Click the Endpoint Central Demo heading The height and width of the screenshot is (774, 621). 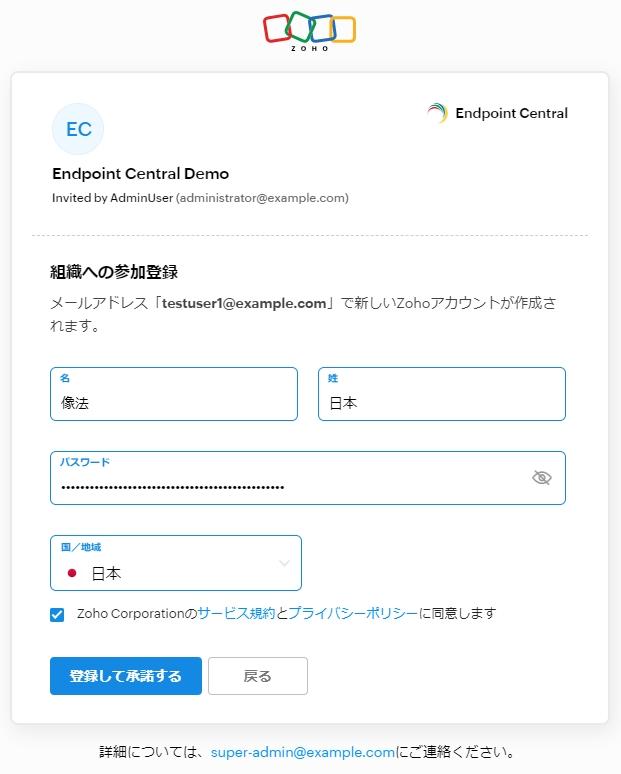(140, 174)
